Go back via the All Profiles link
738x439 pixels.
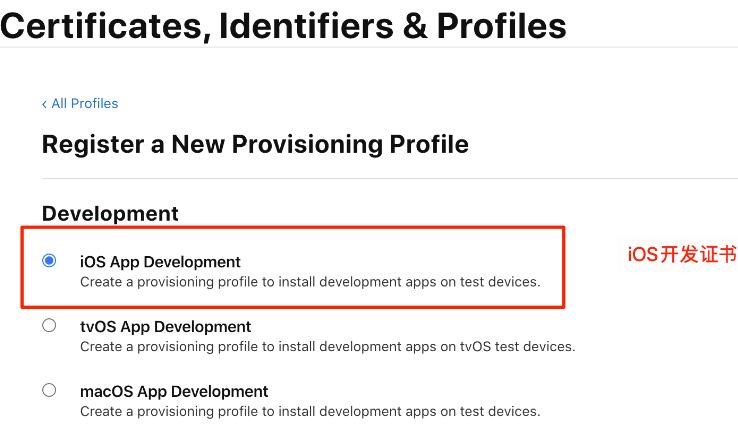pyautogui.click(x=80, y=104)
